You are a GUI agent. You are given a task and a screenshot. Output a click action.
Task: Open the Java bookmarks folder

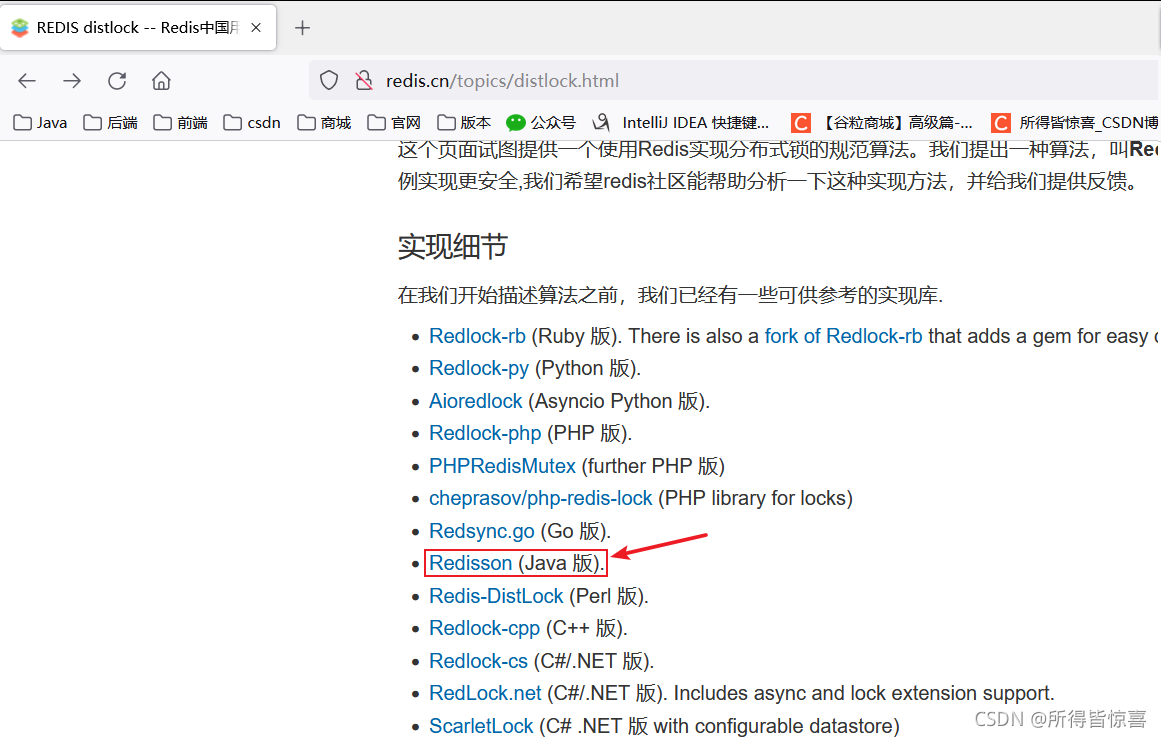(x=41, y=122)
